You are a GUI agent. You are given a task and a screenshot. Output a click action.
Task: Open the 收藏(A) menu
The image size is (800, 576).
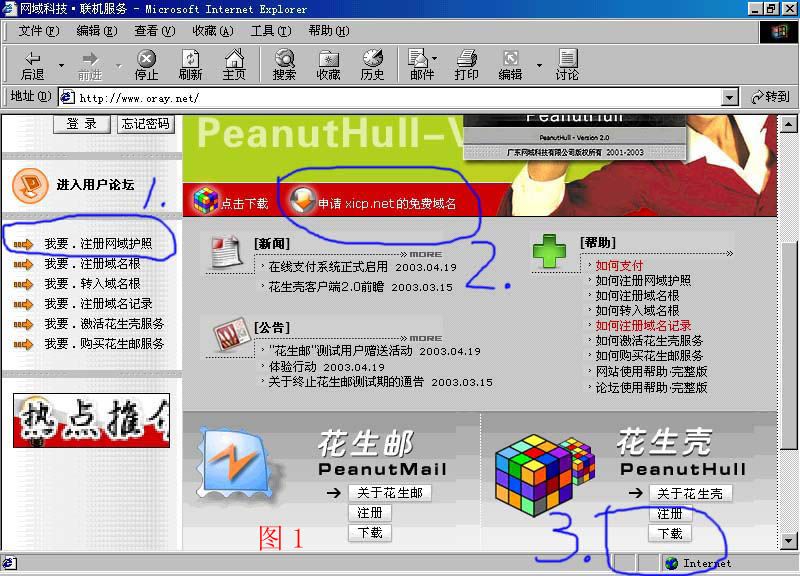[x=212, y=31]
